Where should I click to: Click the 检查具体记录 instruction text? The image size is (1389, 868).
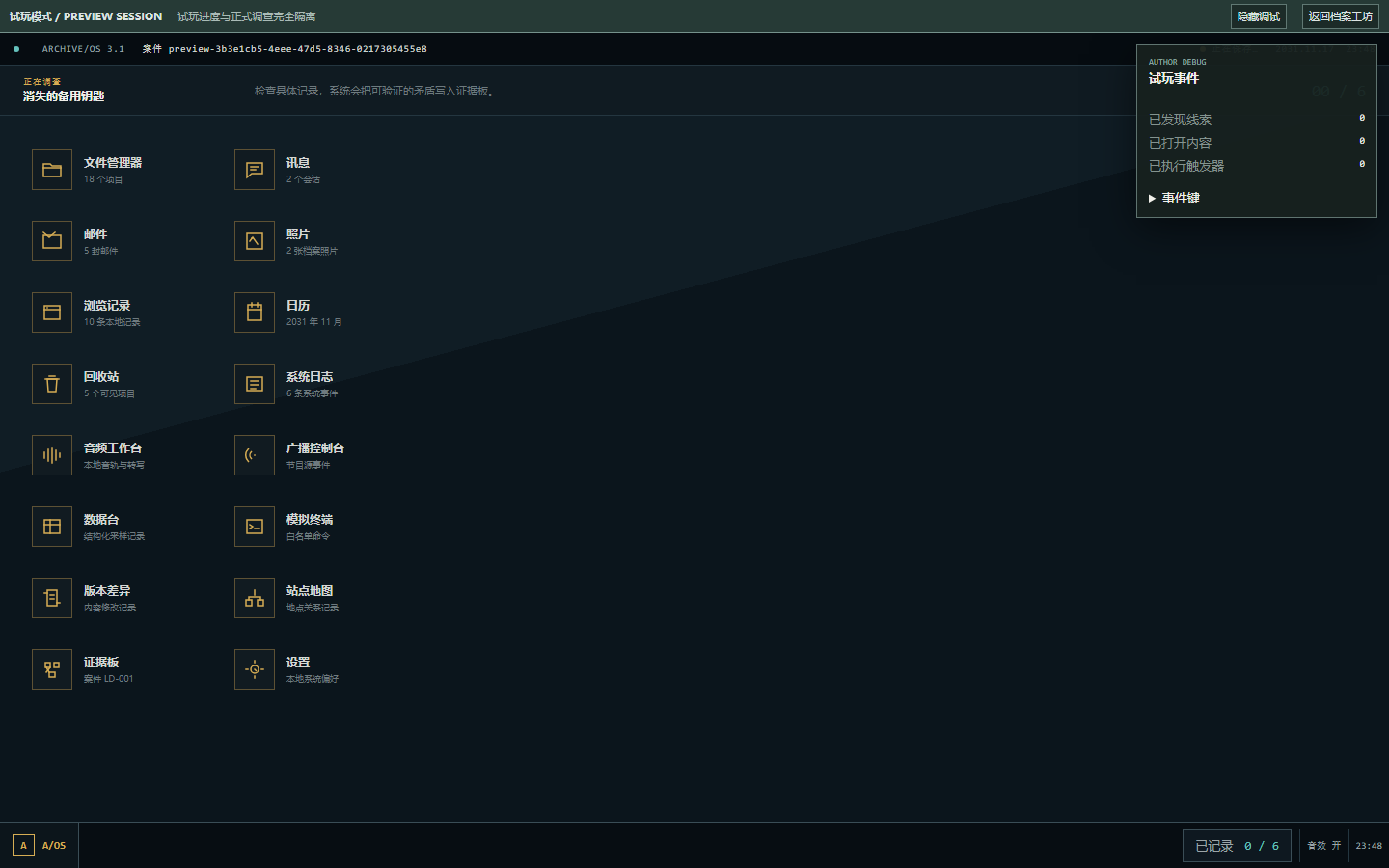coord(375,91)
